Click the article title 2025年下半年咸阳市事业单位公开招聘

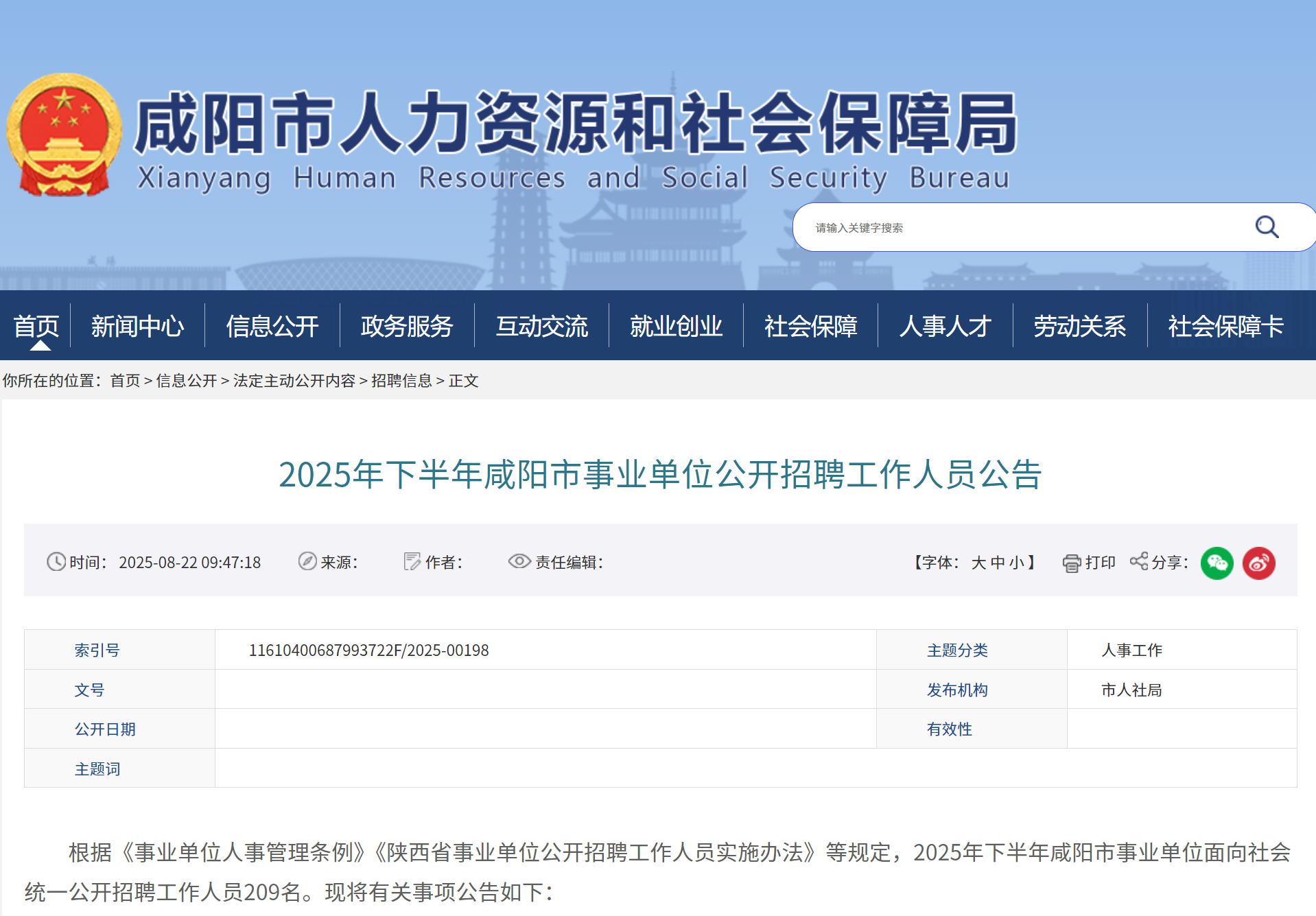[660, 474]
